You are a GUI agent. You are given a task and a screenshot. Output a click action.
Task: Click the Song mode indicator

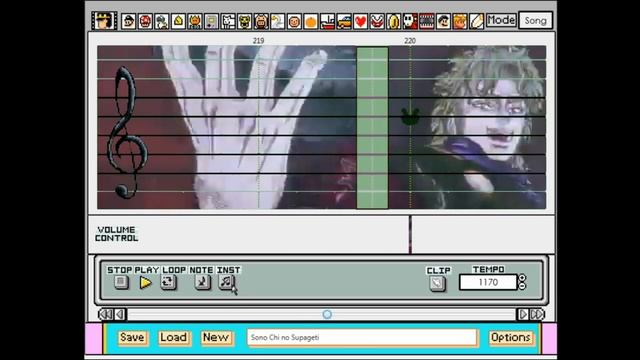pos(536,20)
